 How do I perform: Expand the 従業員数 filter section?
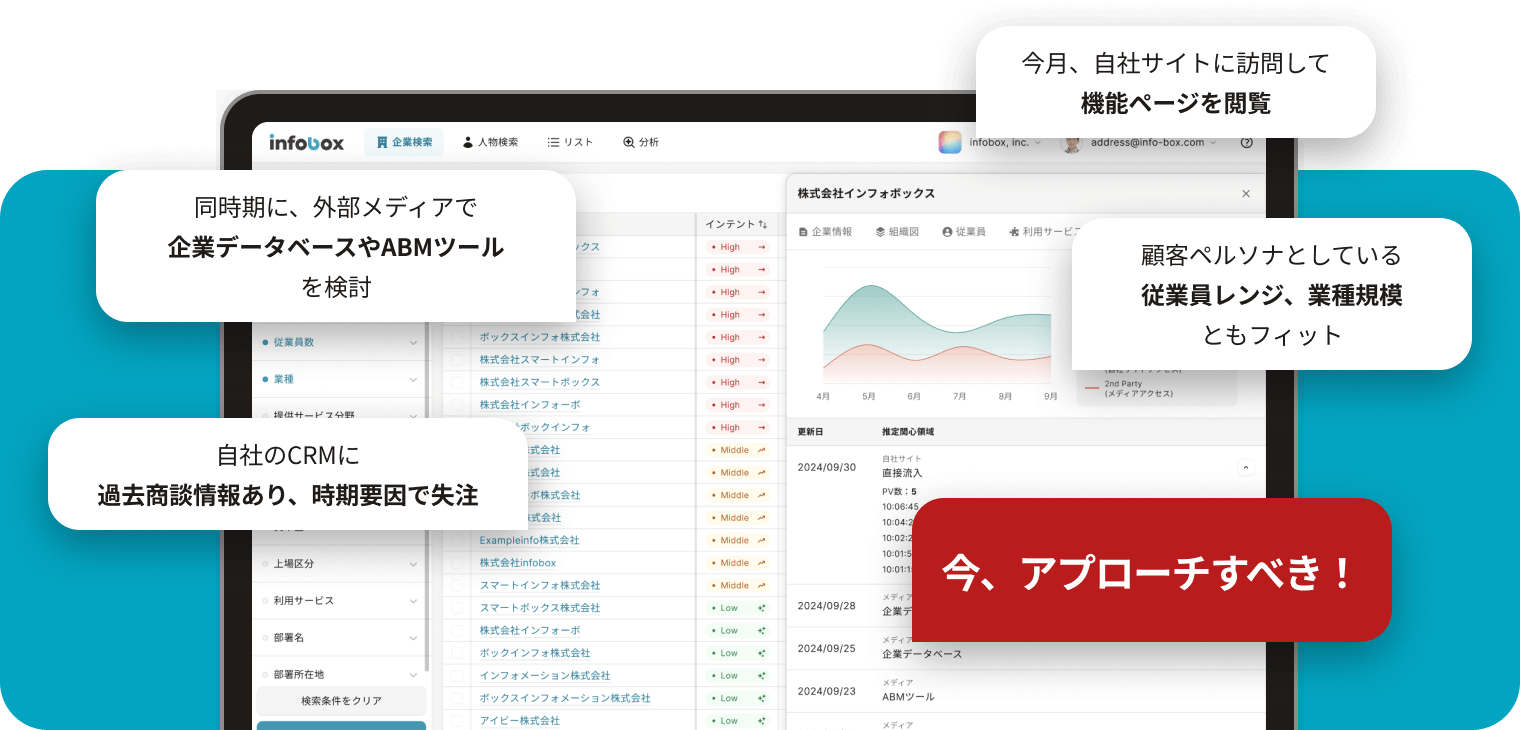pyautogui.click(x=413, y=342)
